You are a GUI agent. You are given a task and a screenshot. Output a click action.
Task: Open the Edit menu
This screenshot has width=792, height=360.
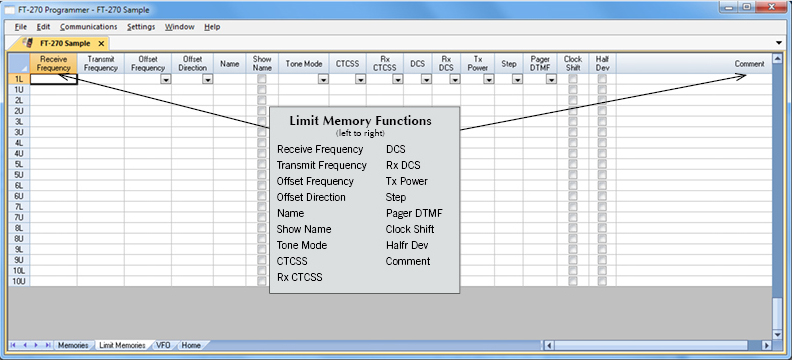tap(43, 27)
